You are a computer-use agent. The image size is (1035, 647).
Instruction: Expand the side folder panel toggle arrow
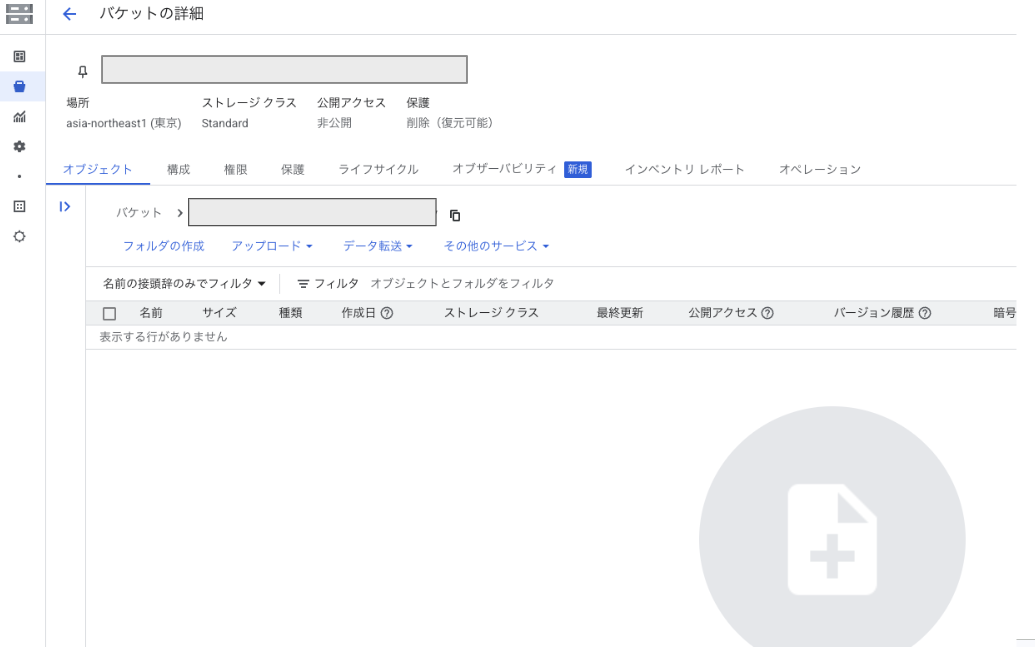65,207
